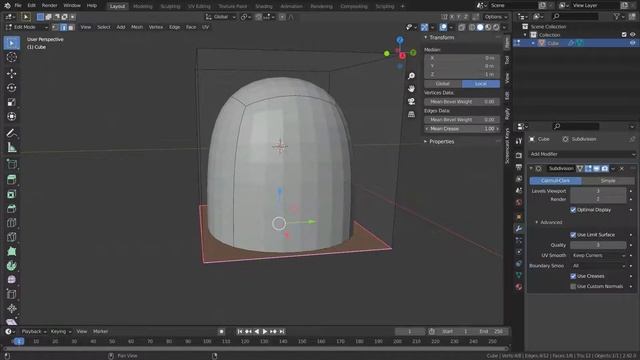Click the Quality value slider

tap(598, 245)
